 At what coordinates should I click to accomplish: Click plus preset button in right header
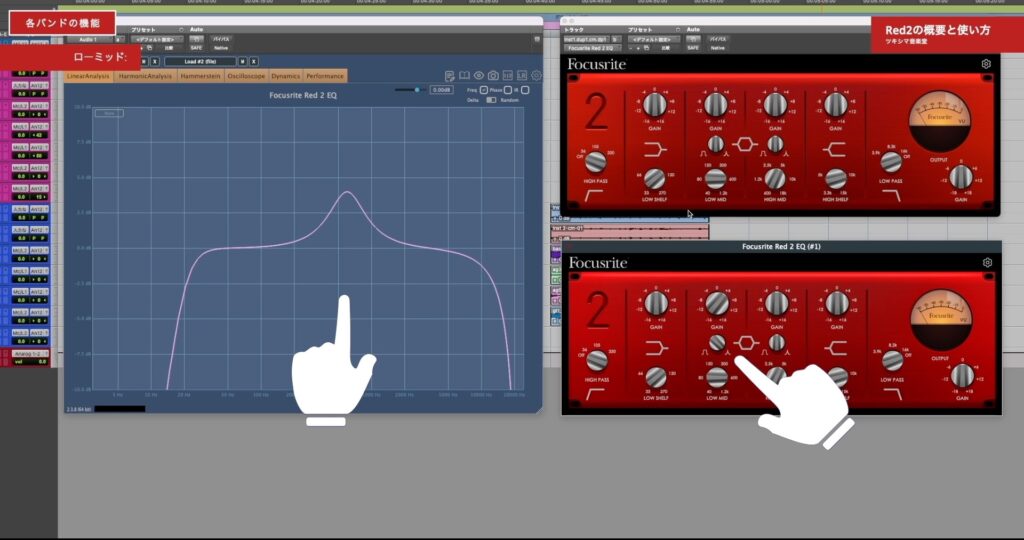click(x=638, y=48)
